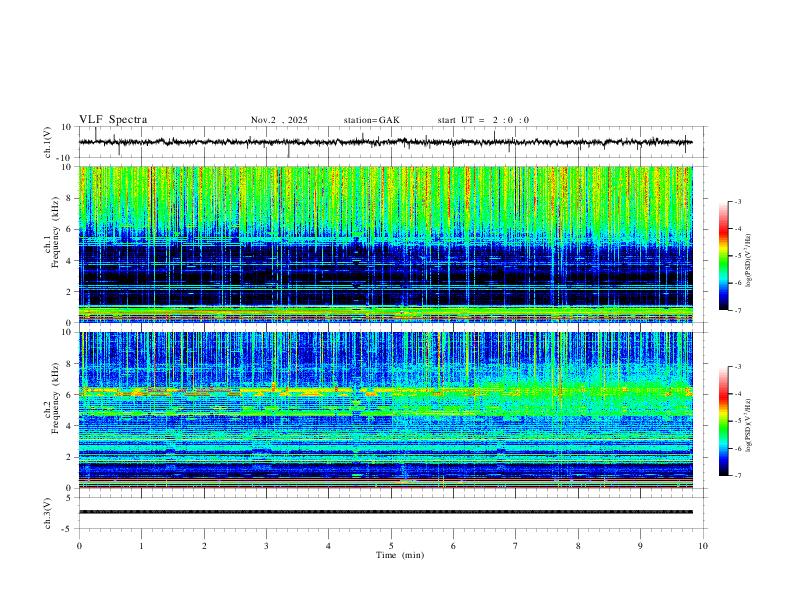This screenshot has width=792, height=612.
Task: Click time axis tick label '7'
Action: (516, 546)
